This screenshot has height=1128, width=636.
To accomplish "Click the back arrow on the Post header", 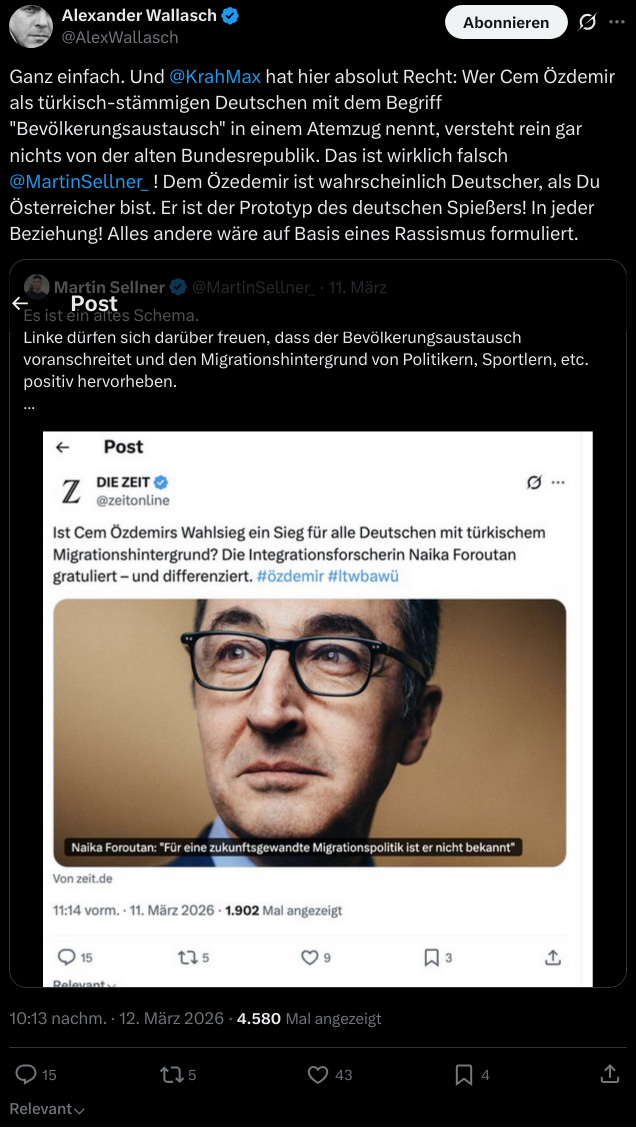I will [21, 302].
